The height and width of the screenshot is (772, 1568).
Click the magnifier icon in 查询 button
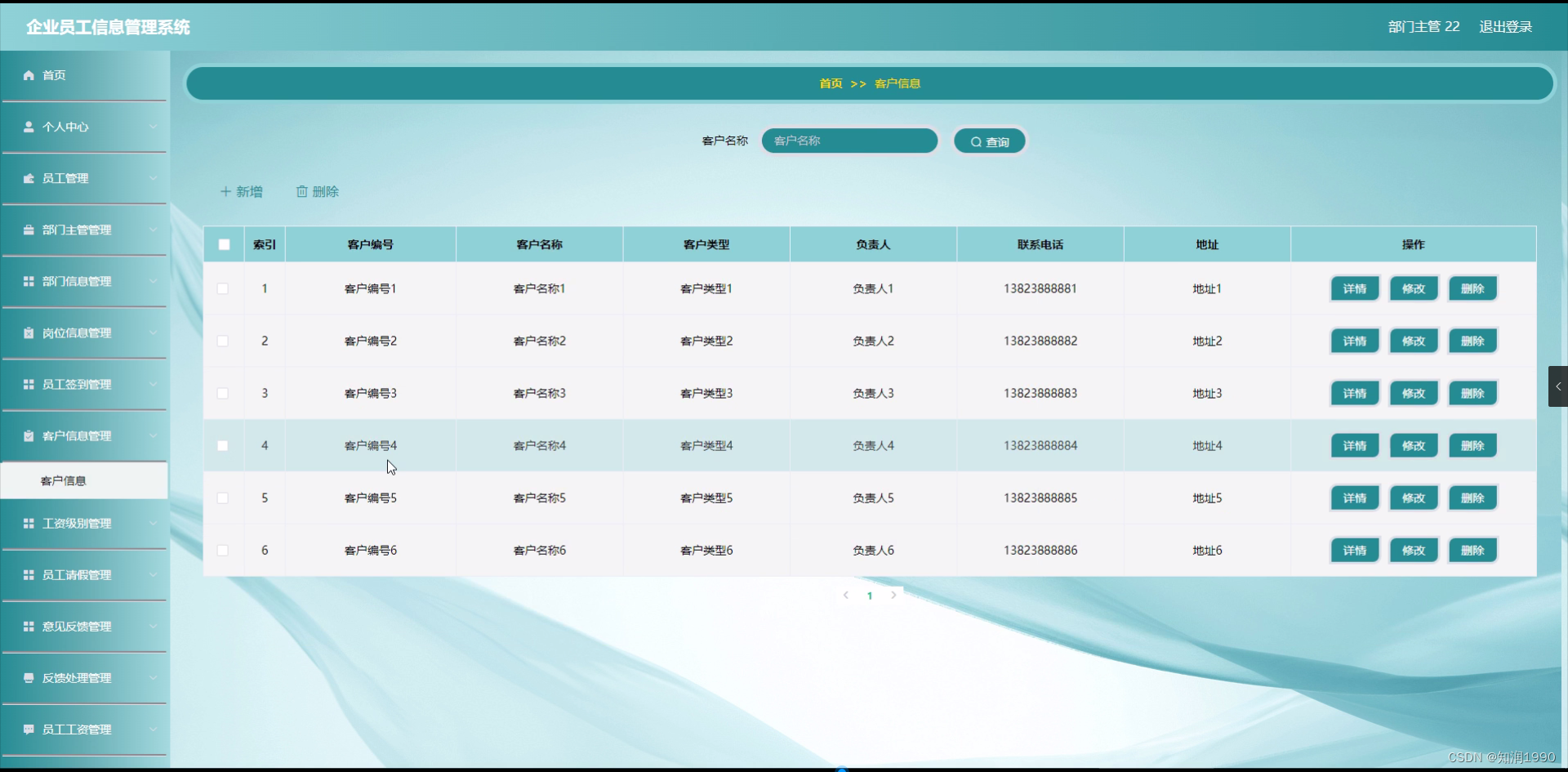tap(975, 141)
